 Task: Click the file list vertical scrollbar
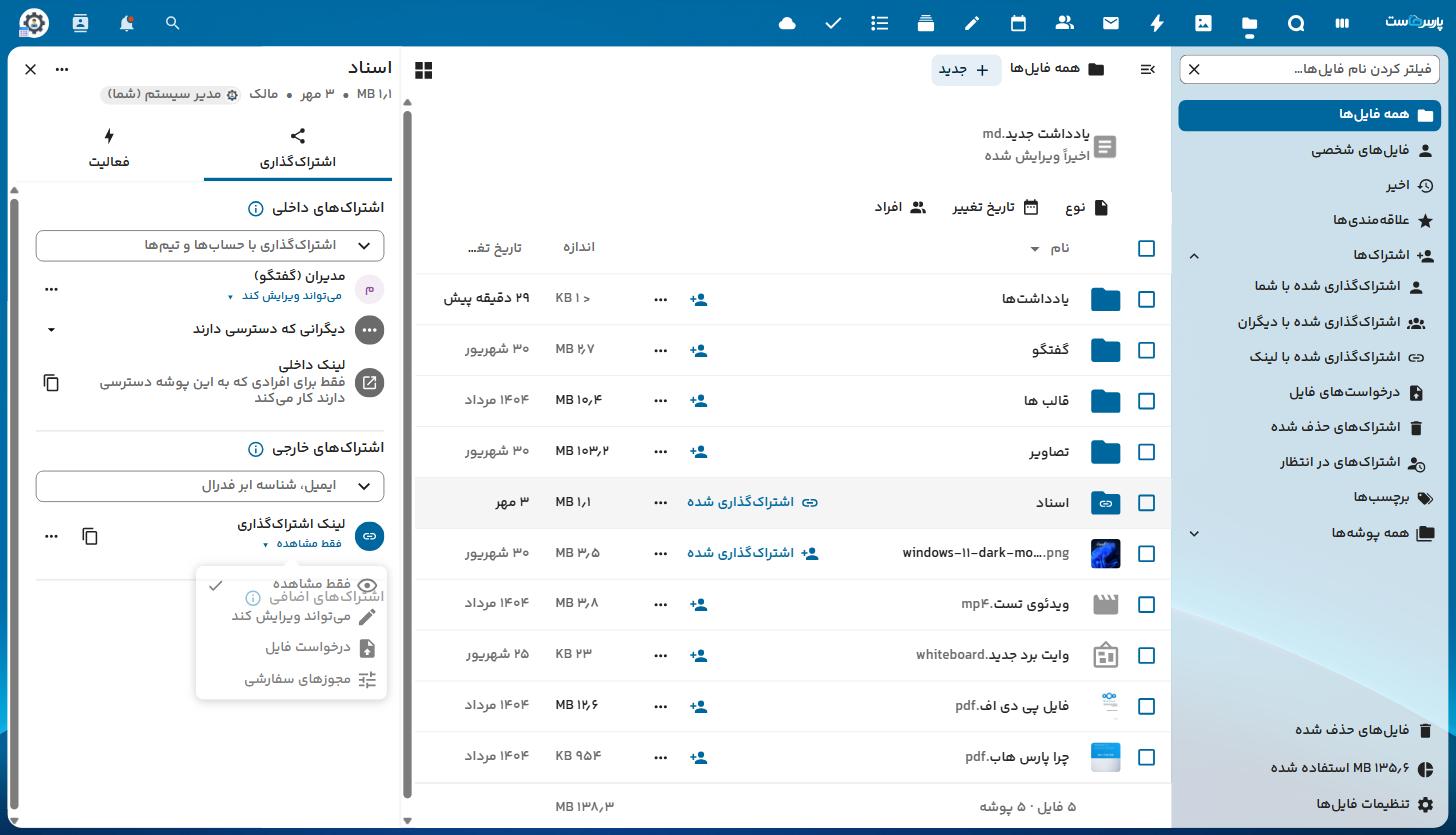click(x=407, y=455)
